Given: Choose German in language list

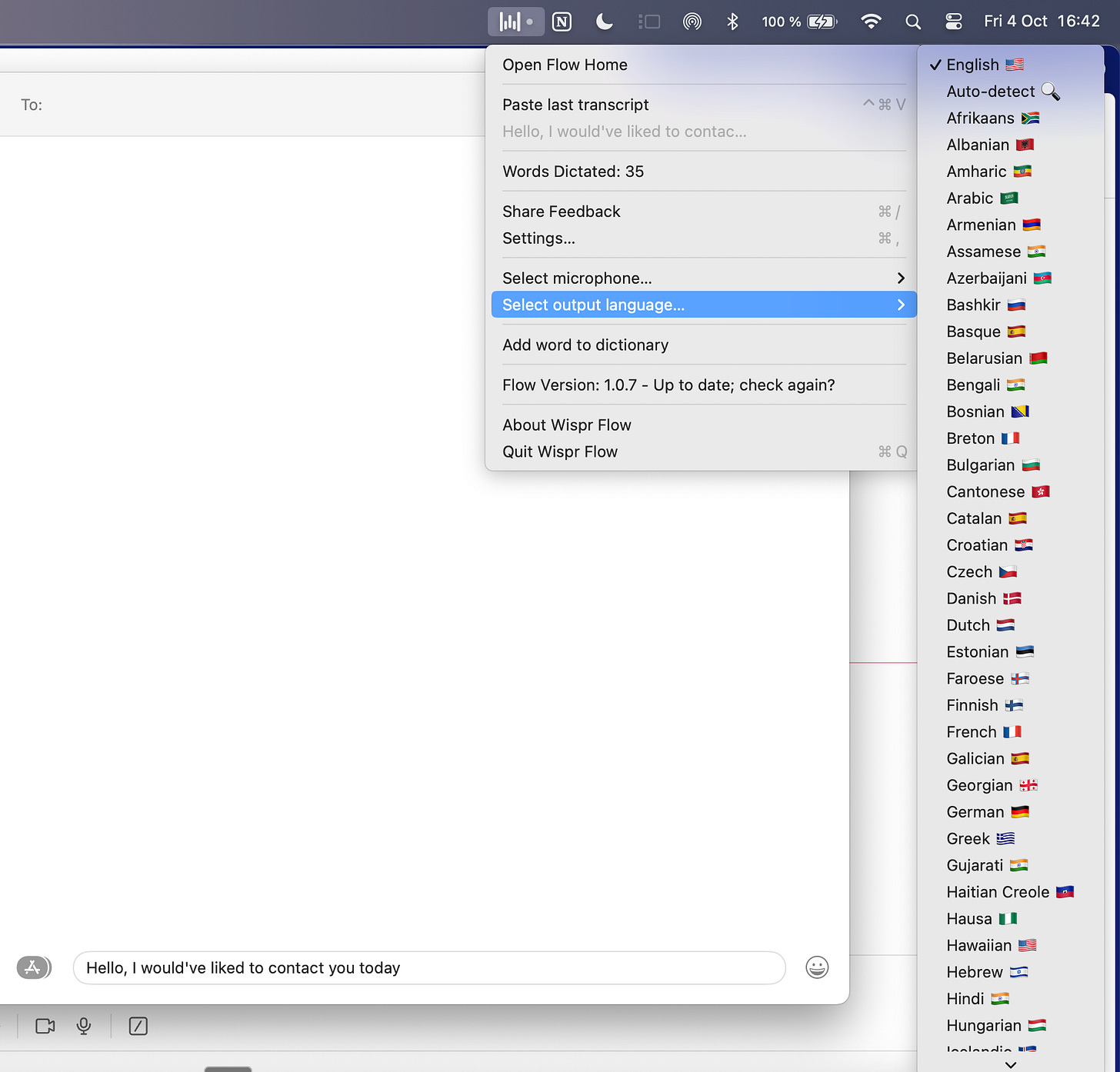Looking at the screenshot, I should [x=1011, y=812].
